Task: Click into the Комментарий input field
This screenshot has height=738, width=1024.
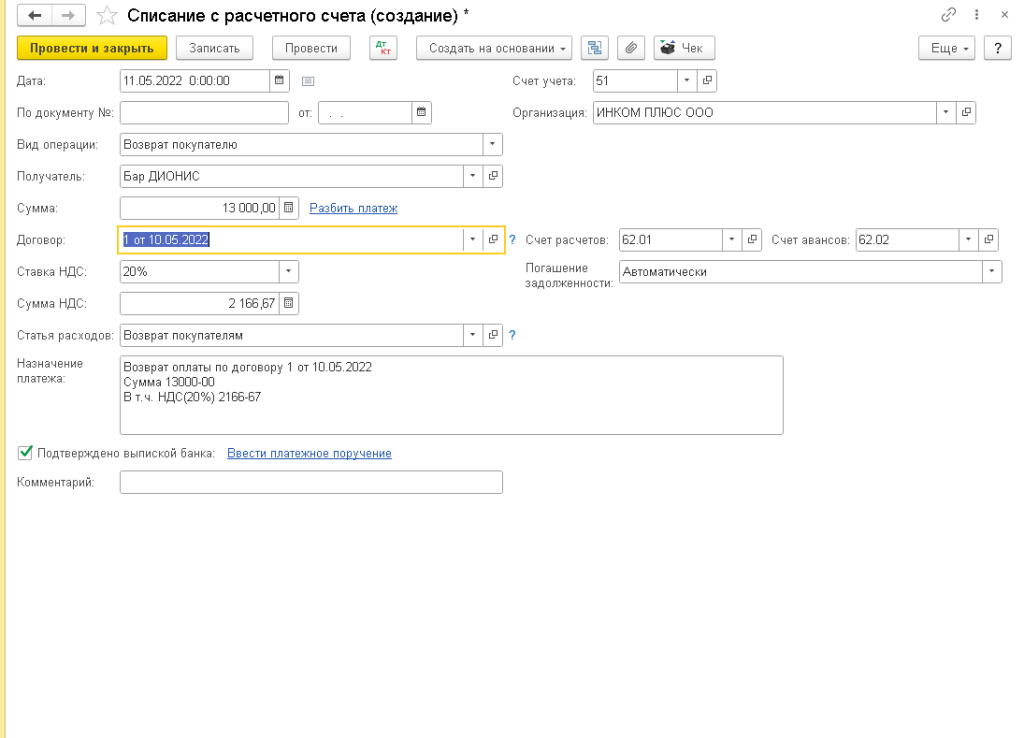Action: (x=310, y=483)
